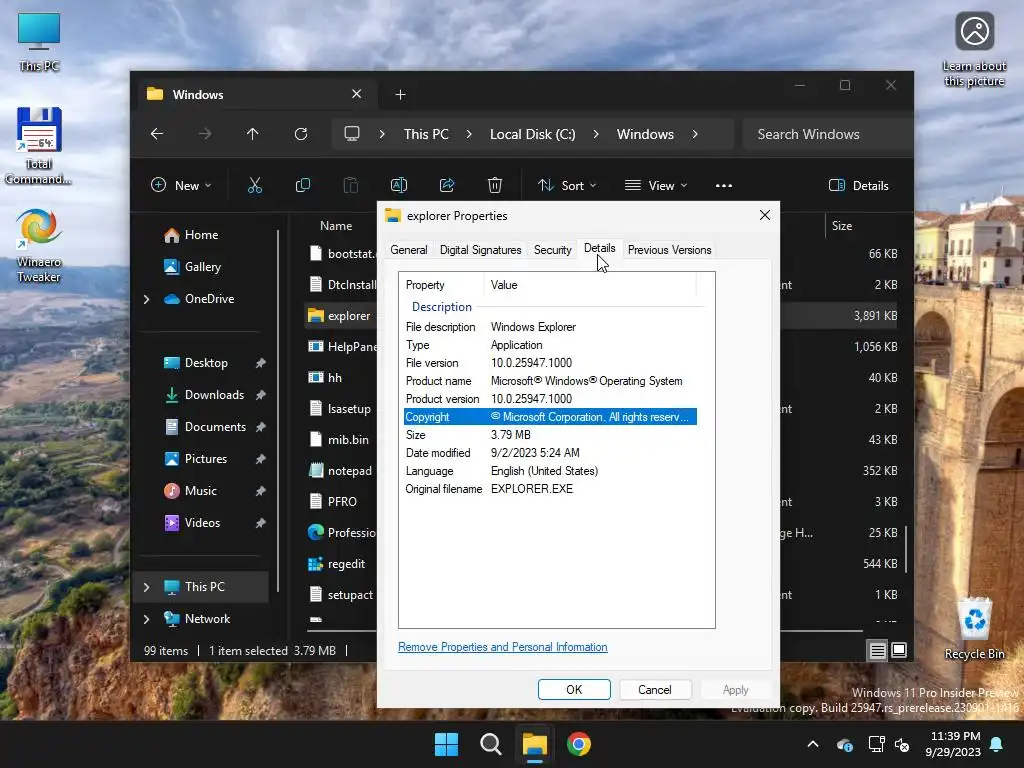Image resolution: width=1024 pixels, height=768 pixels.
Task: Go up one folder level arrow
Action: coord(253,134)
